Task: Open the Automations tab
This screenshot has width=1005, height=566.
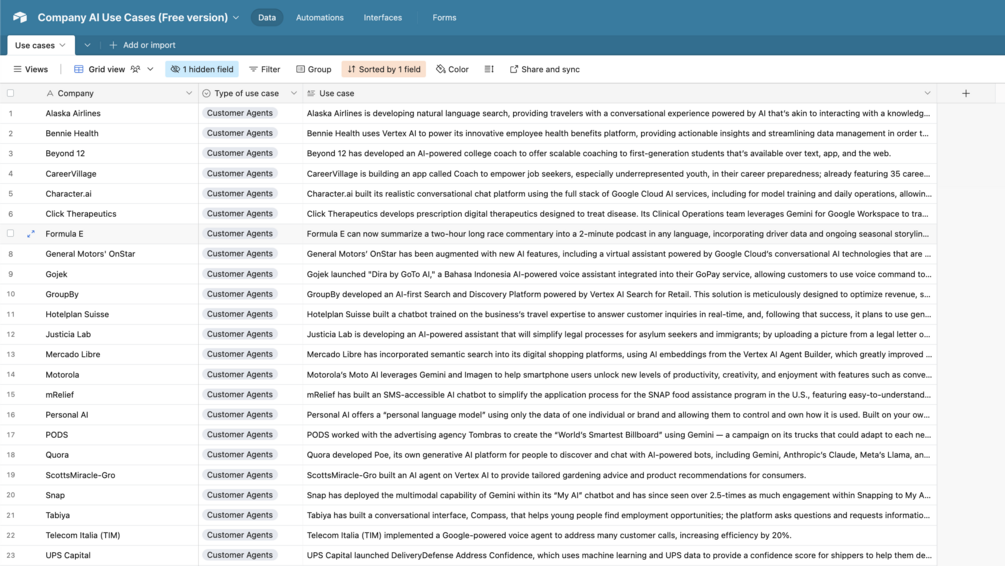Action: click(319, 17)
